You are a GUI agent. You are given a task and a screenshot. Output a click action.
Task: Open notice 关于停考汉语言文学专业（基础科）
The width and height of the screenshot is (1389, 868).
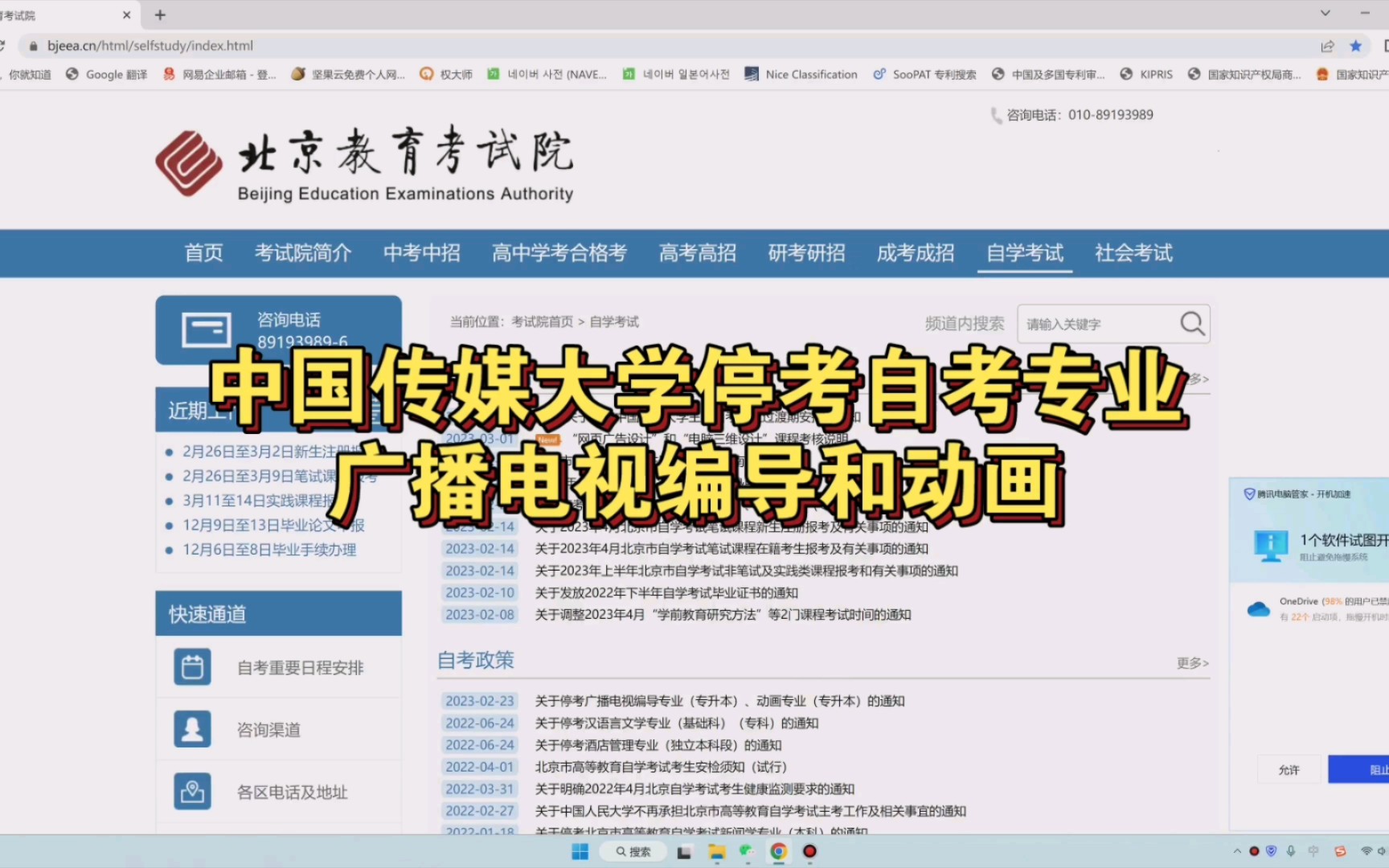[677, 723]
